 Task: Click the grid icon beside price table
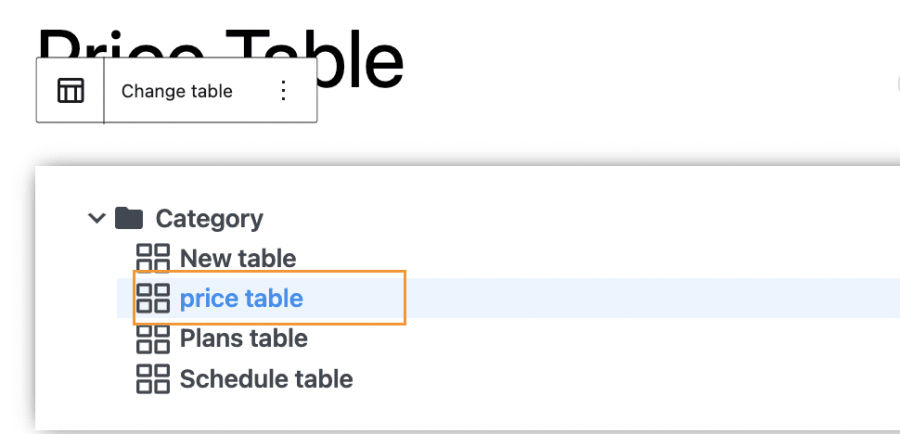click(153, 298)
